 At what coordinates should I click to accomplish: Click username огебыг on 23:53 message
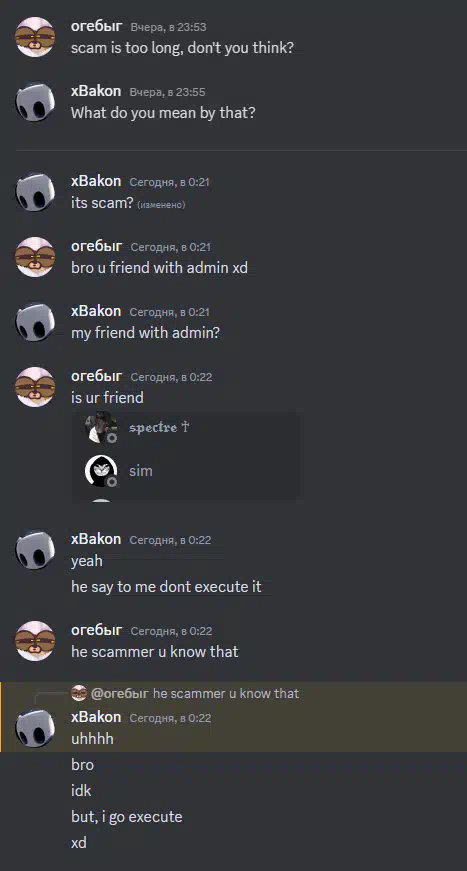97,26
